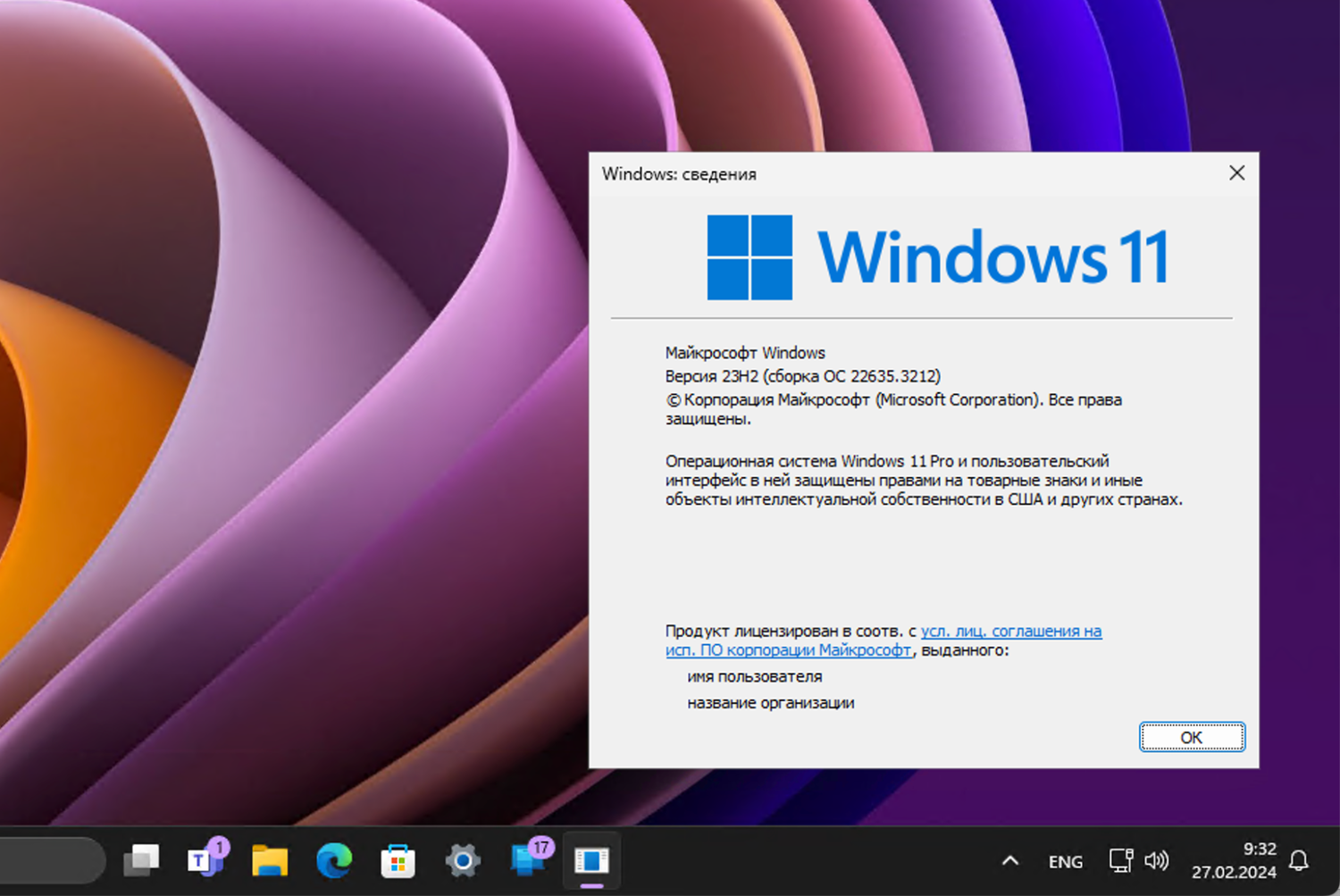The height and width of the screenshot is (896, 1340).
Task: Open the notifications bell
Action: pyautogui.click(x=1300, y=861)
